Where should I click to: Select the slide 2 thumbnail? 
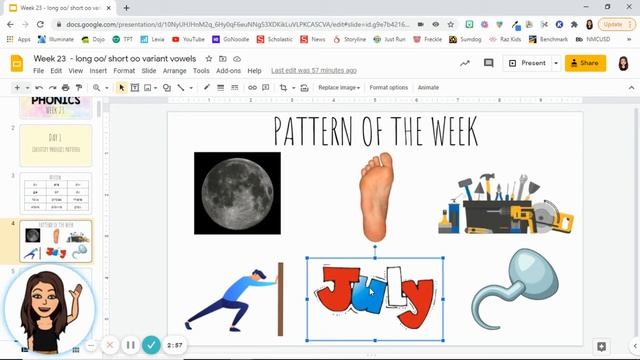click(x=56, y=145)
